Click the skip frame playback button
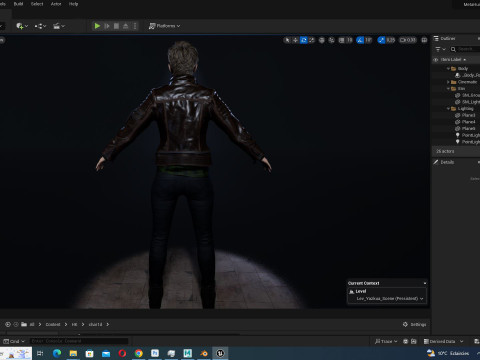Image resolution: width=480 pixels, height=360 pixels. pos(107,26)
